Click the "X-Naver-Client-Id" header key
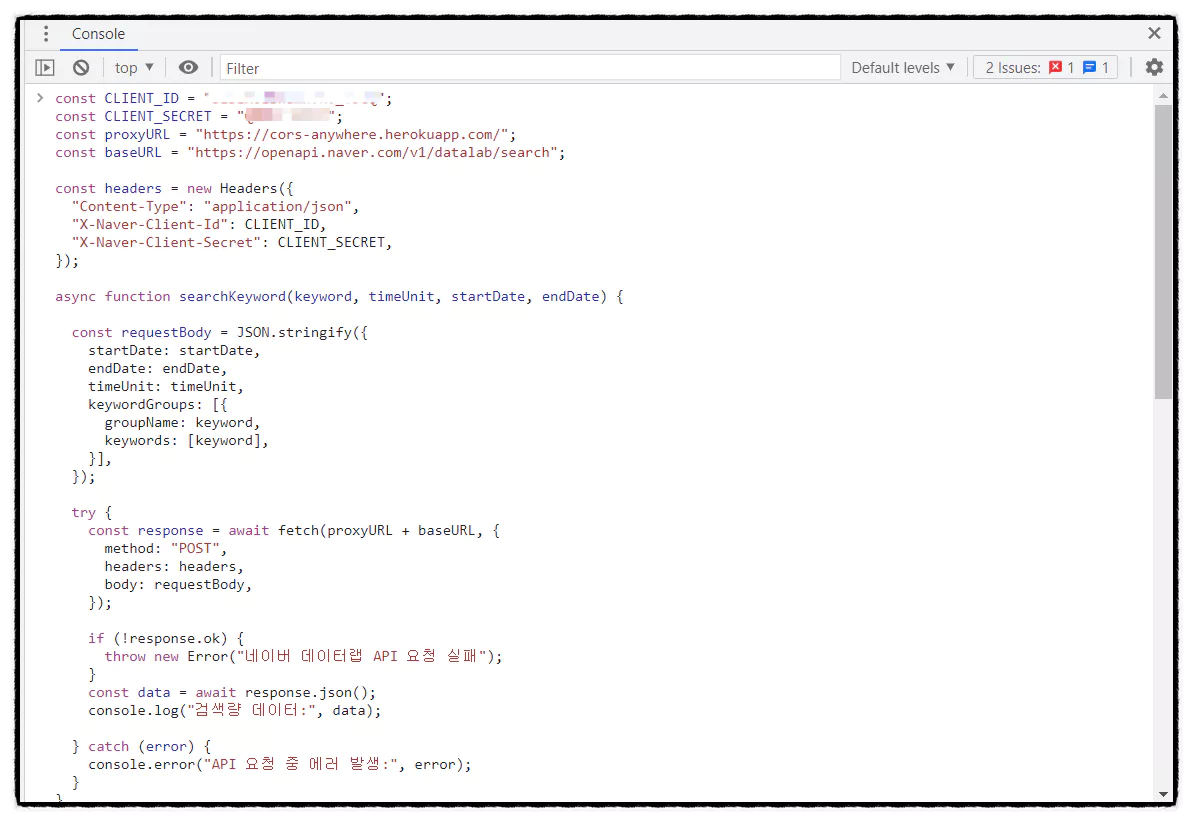Image resolution: width=1193 pixels, height=822 pixels. pos(149,225)
